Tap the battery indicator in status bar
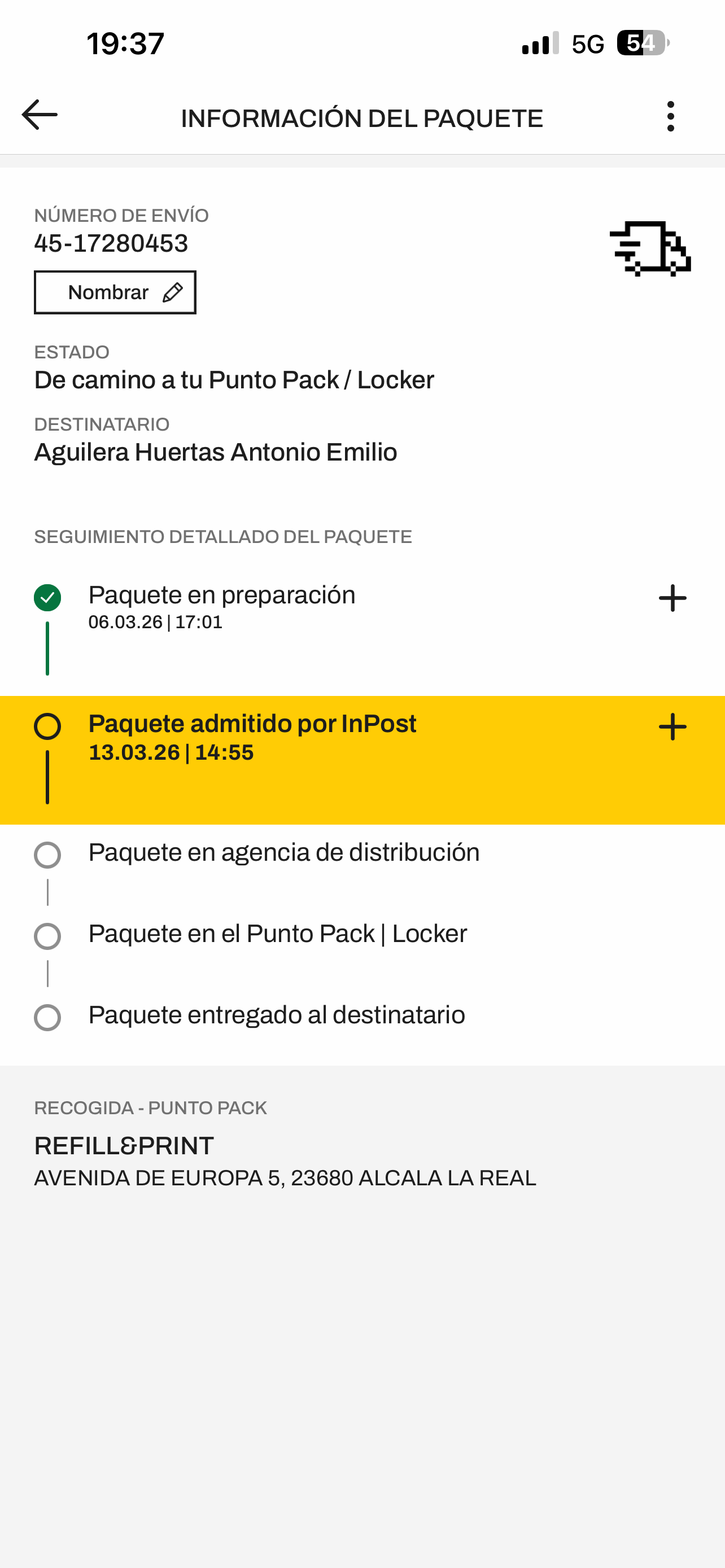The height and width of the screenshot is (1568, 725). point(643,43)
